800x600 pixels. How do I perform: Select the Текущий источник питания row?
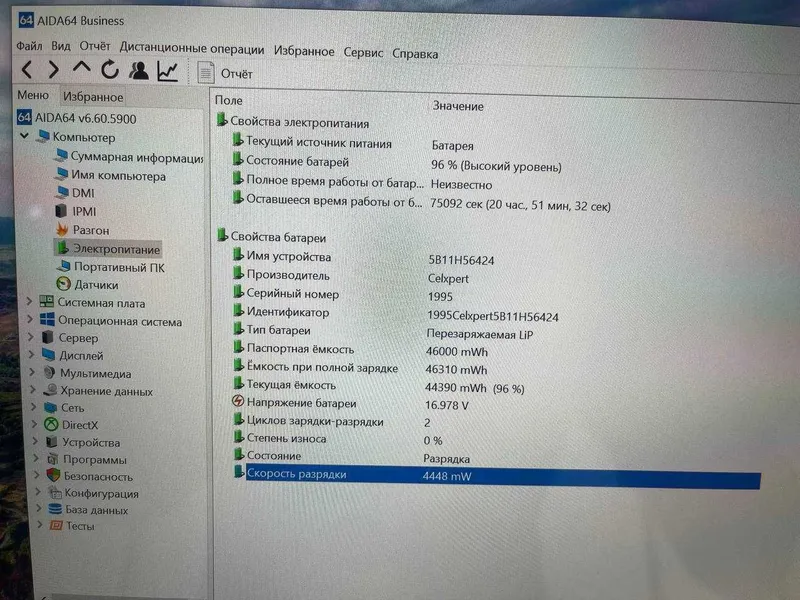[x=352, y=144]
